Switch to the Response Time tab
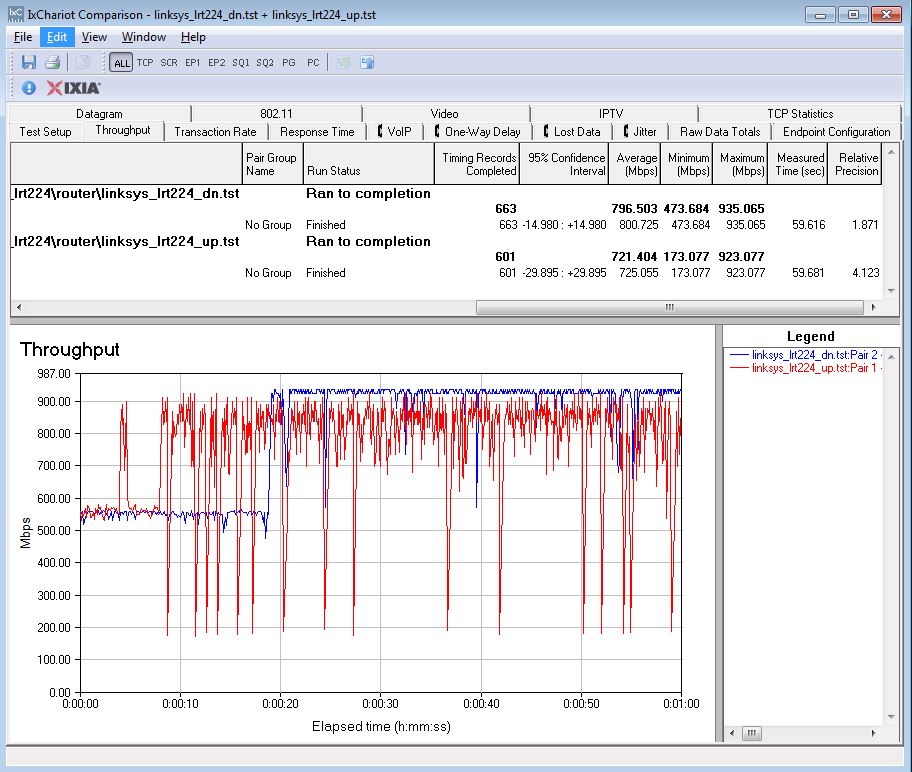Screen dimensions: 912x772 pos(317,132)
